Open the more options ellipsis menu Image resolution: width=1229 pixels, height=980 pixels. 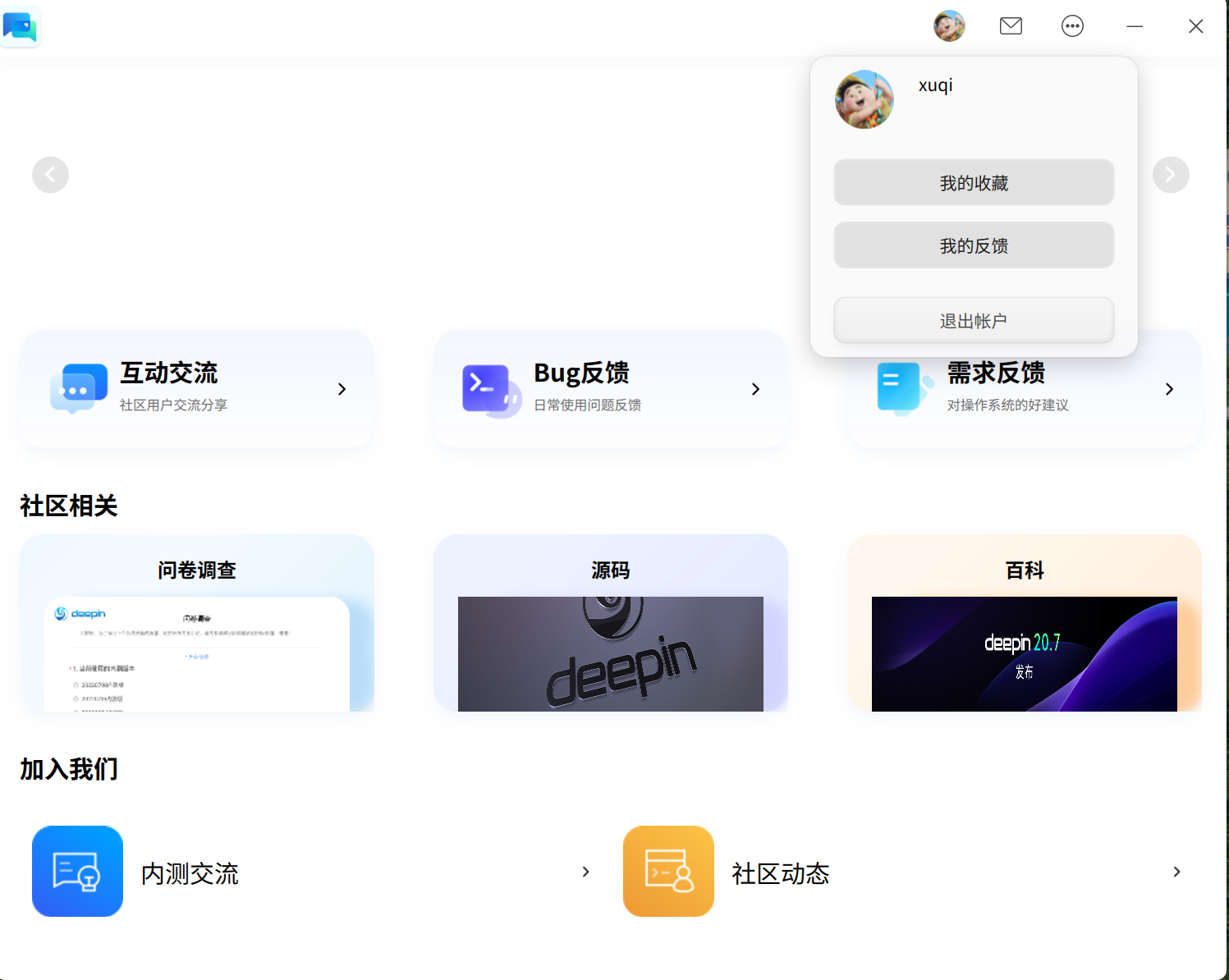point(1072,26)
